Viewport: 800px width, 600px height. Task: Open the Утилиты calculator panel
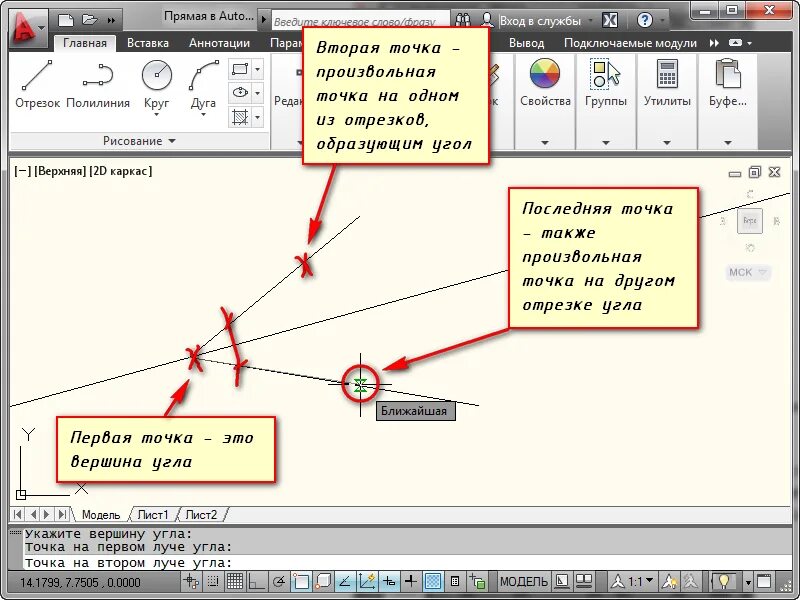point(667,82)
